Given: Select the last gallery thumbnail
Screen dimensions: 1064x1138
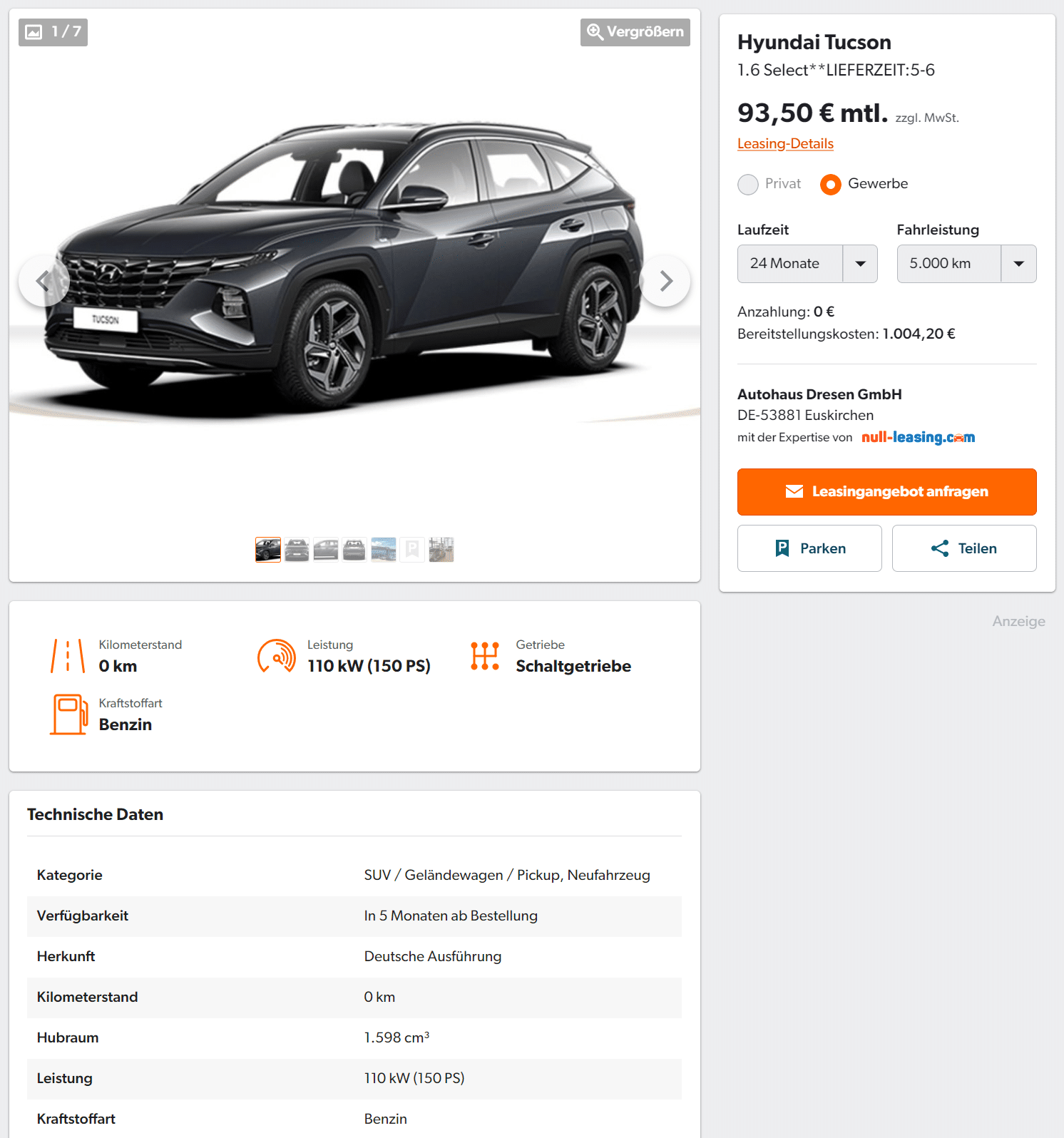Looking at the screenshot, I should (441, 550).
